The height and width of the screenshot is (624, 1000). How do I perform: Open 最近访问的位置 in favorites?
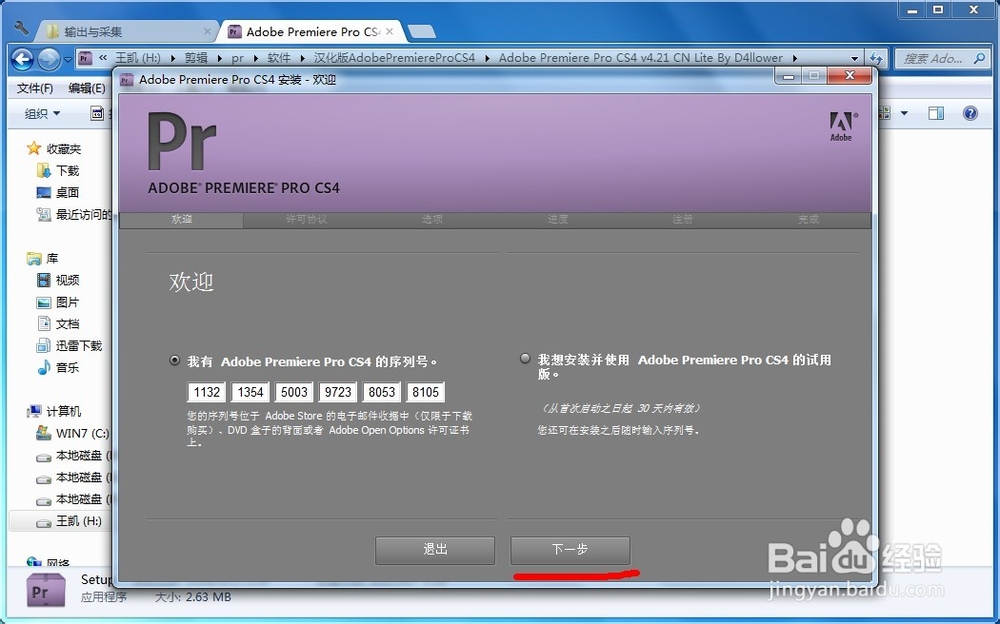(74, 214)
